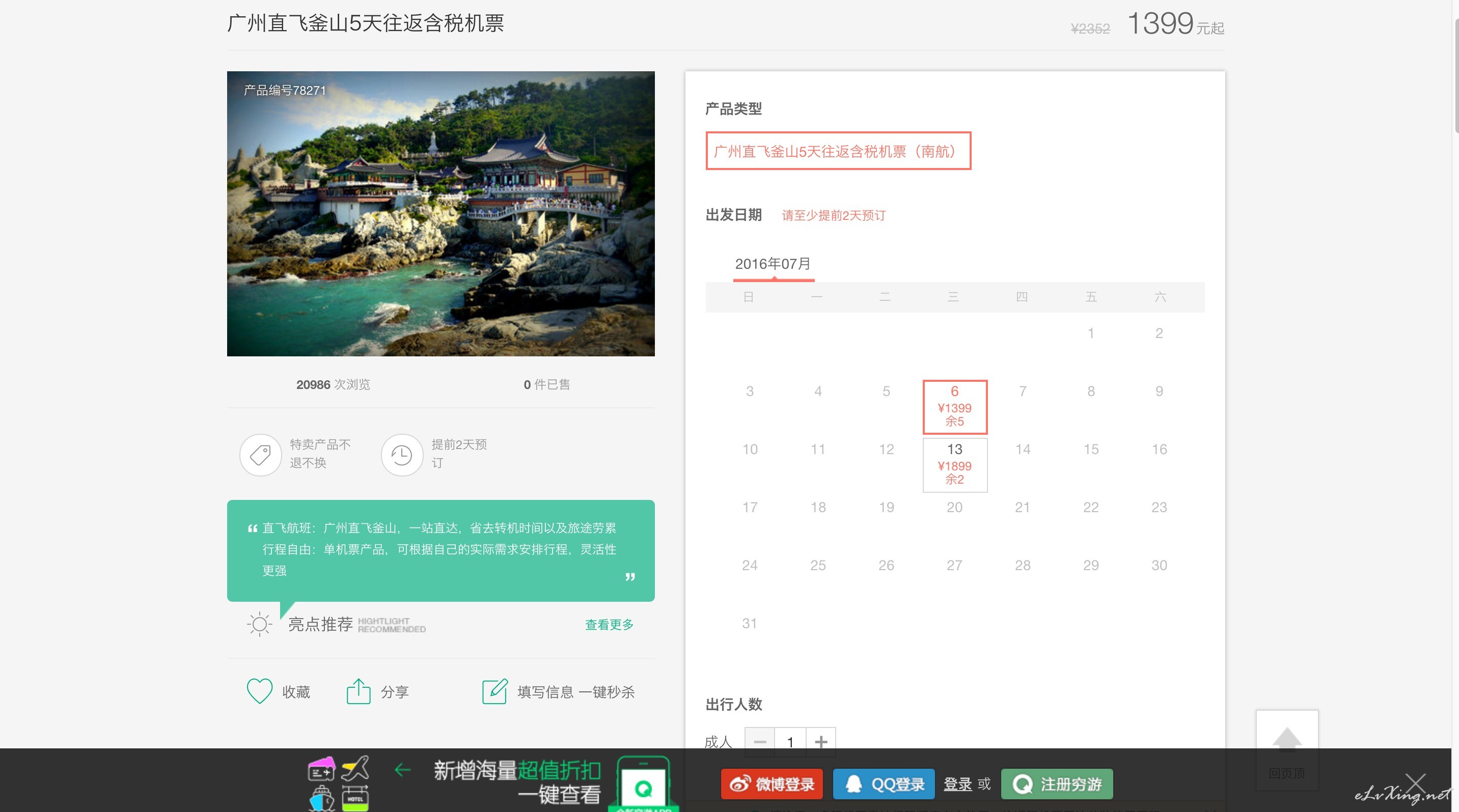Close the bottom login banner

[x=1415, y=784]
